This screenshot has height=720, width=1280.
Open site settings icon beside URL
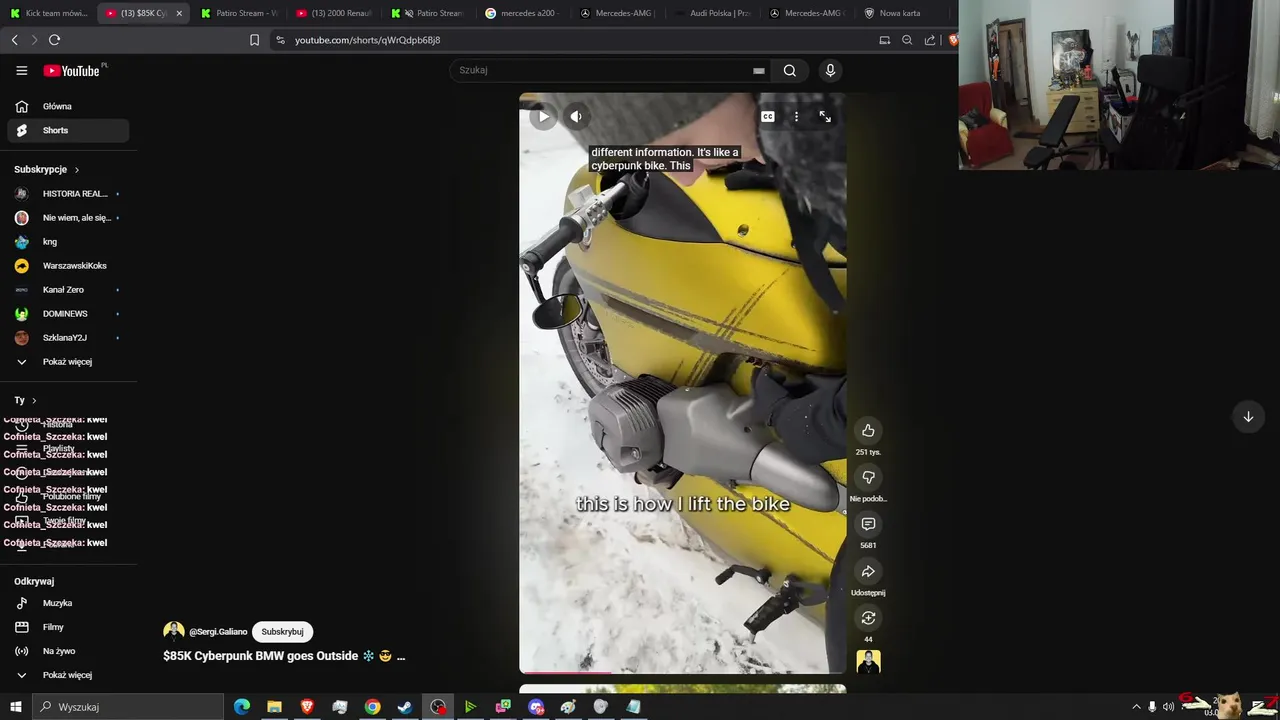(x=280, y=40)
